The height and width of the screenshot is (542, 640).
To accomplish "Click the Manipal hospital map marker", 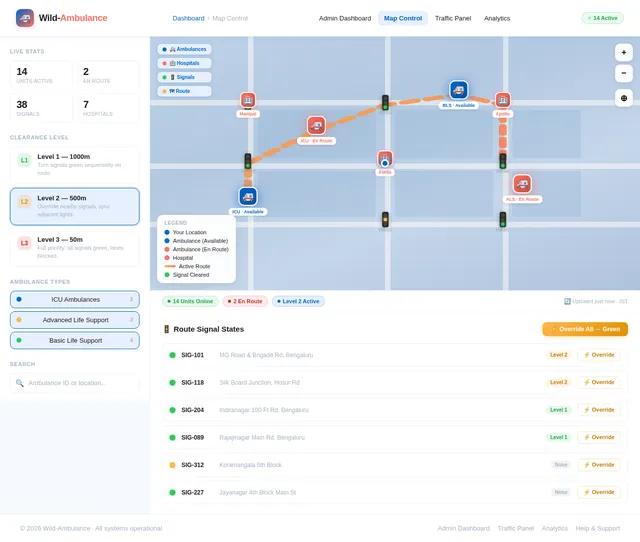I will [248, 100].
